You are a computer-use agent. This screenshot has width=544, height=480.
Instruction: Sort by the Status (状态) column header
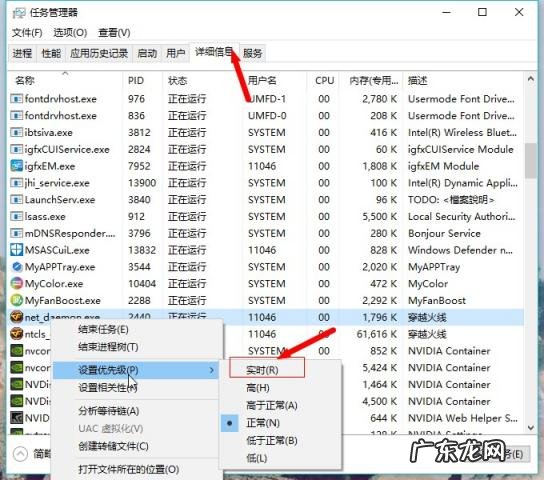[x=177, y=80]
